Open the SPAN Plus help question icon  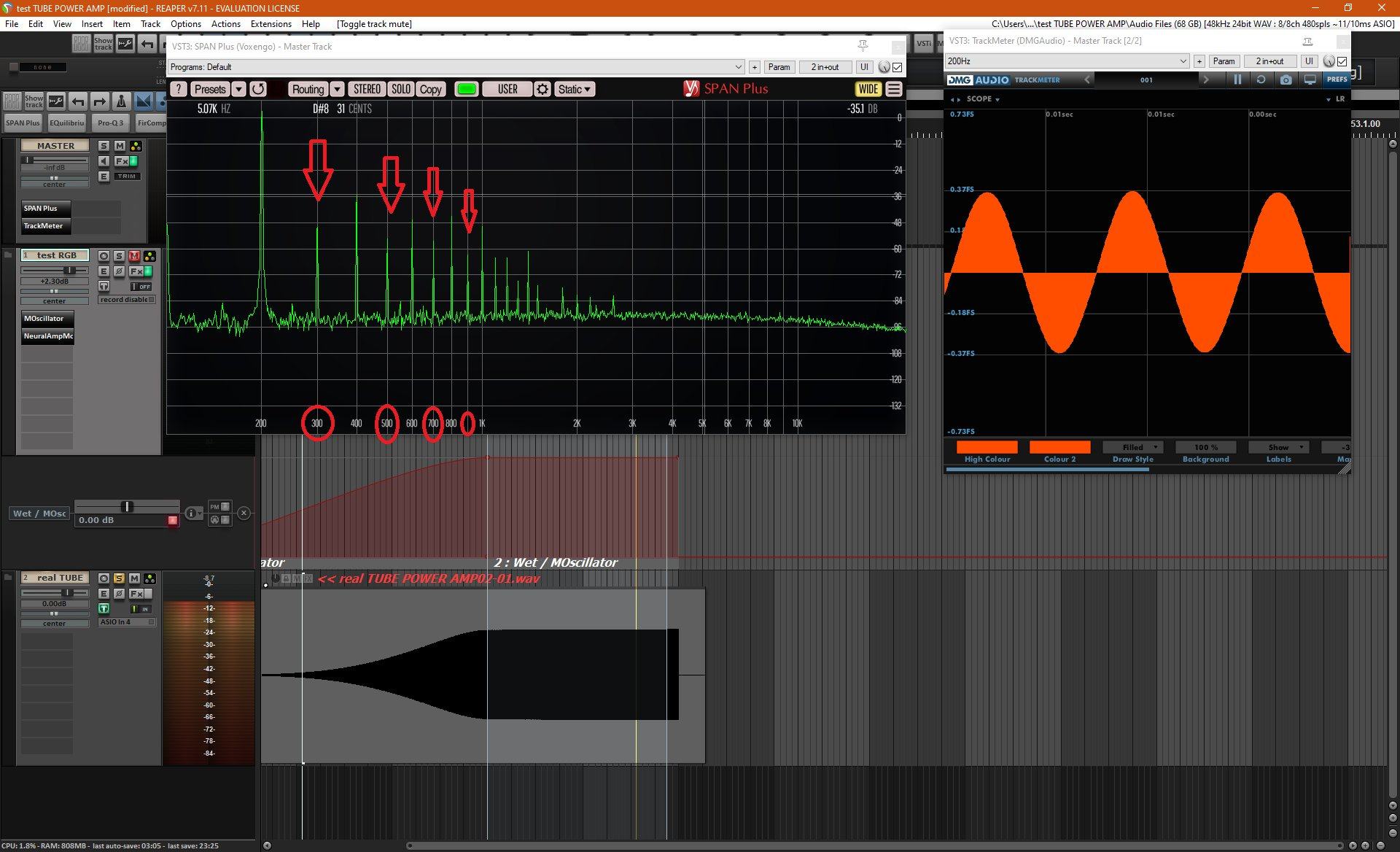(178, 89)
